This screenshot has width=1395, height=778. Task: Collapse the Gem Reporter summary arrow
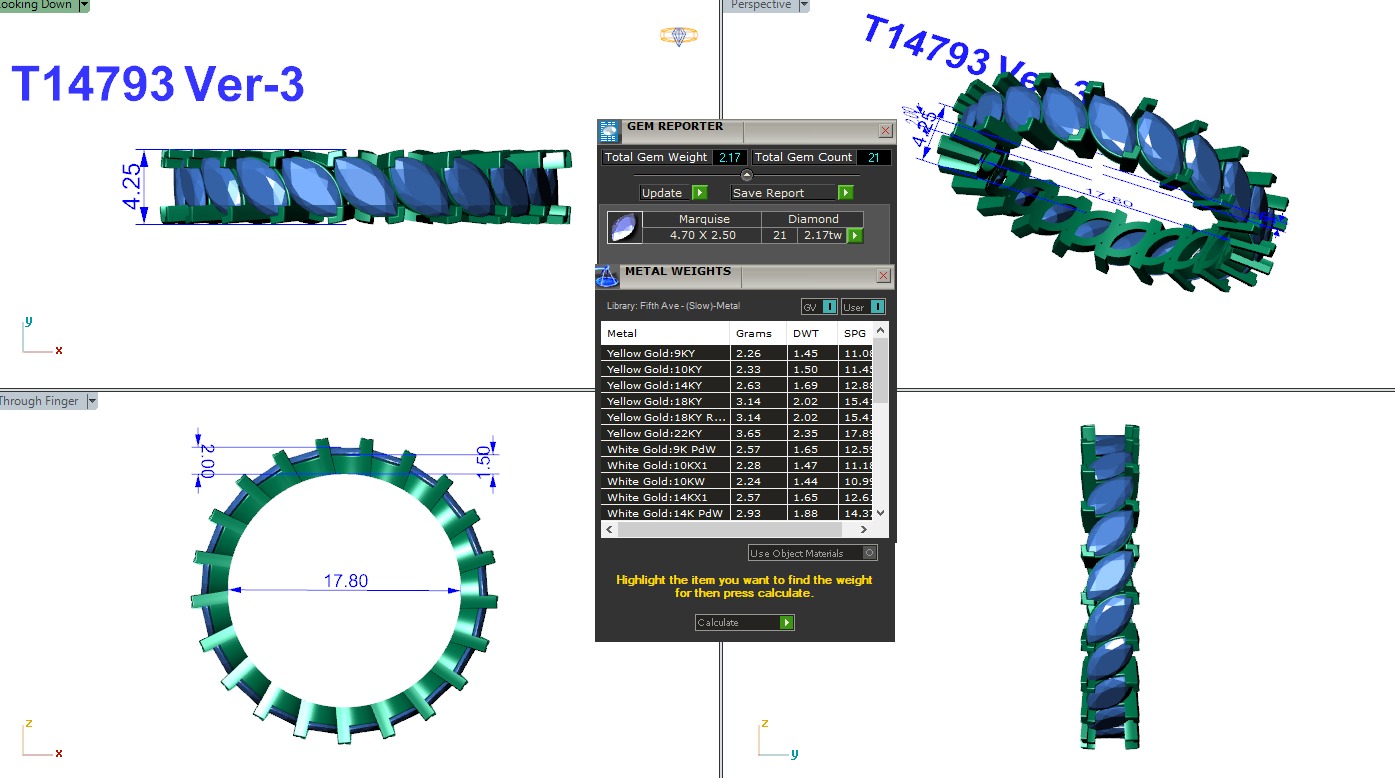click(746, 175)
